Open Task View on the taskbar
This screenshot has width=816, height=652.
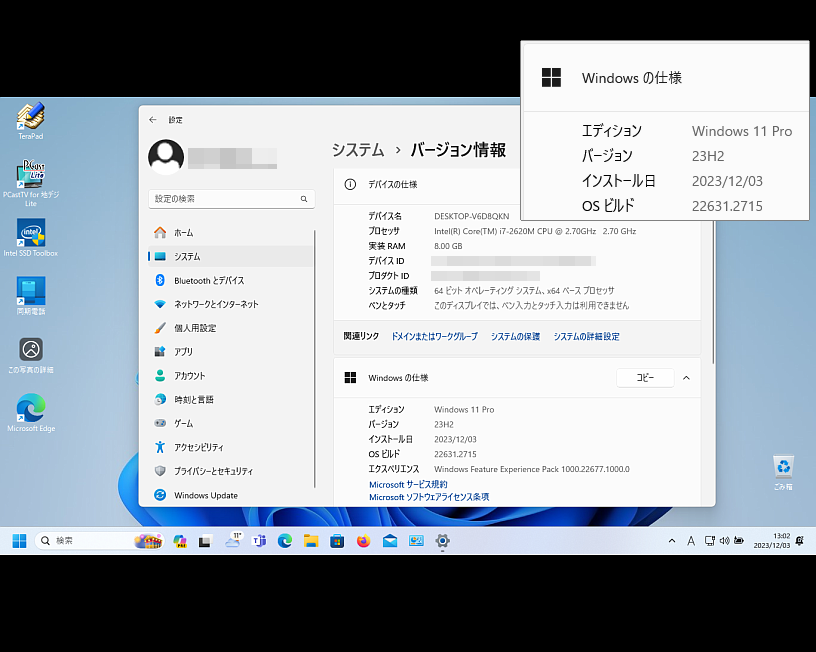click(205, 541)
